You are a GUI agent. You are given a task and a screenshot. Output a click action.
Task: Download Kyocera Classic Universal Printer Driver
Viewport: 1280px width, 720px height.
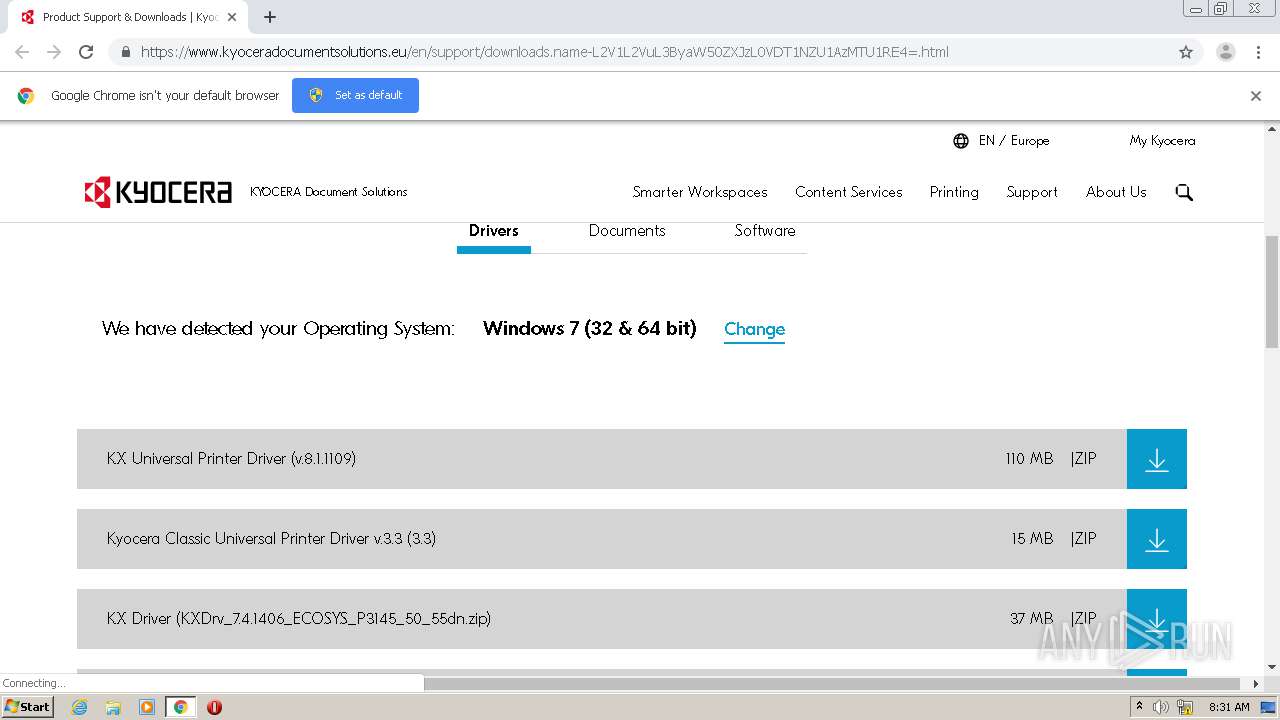pos(1156,539)
